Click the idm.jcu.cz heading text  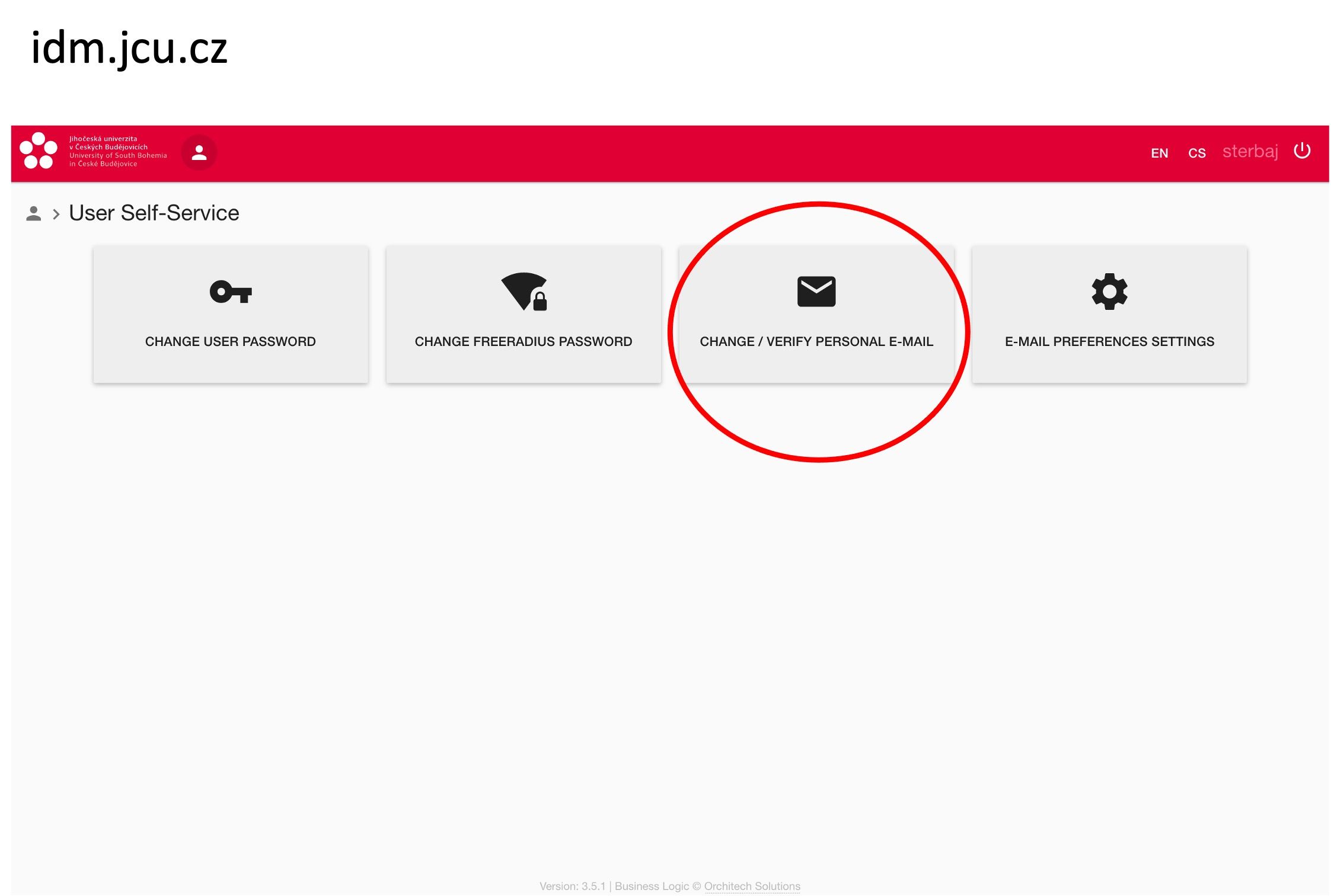point(129,49)
